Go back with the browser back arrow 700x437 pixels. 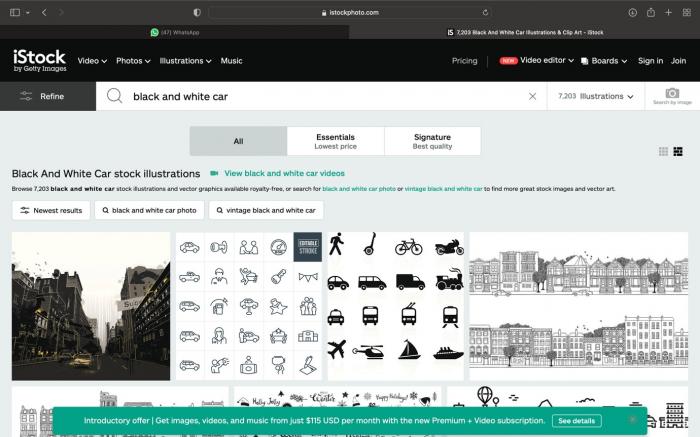click(x=44, y=12)
